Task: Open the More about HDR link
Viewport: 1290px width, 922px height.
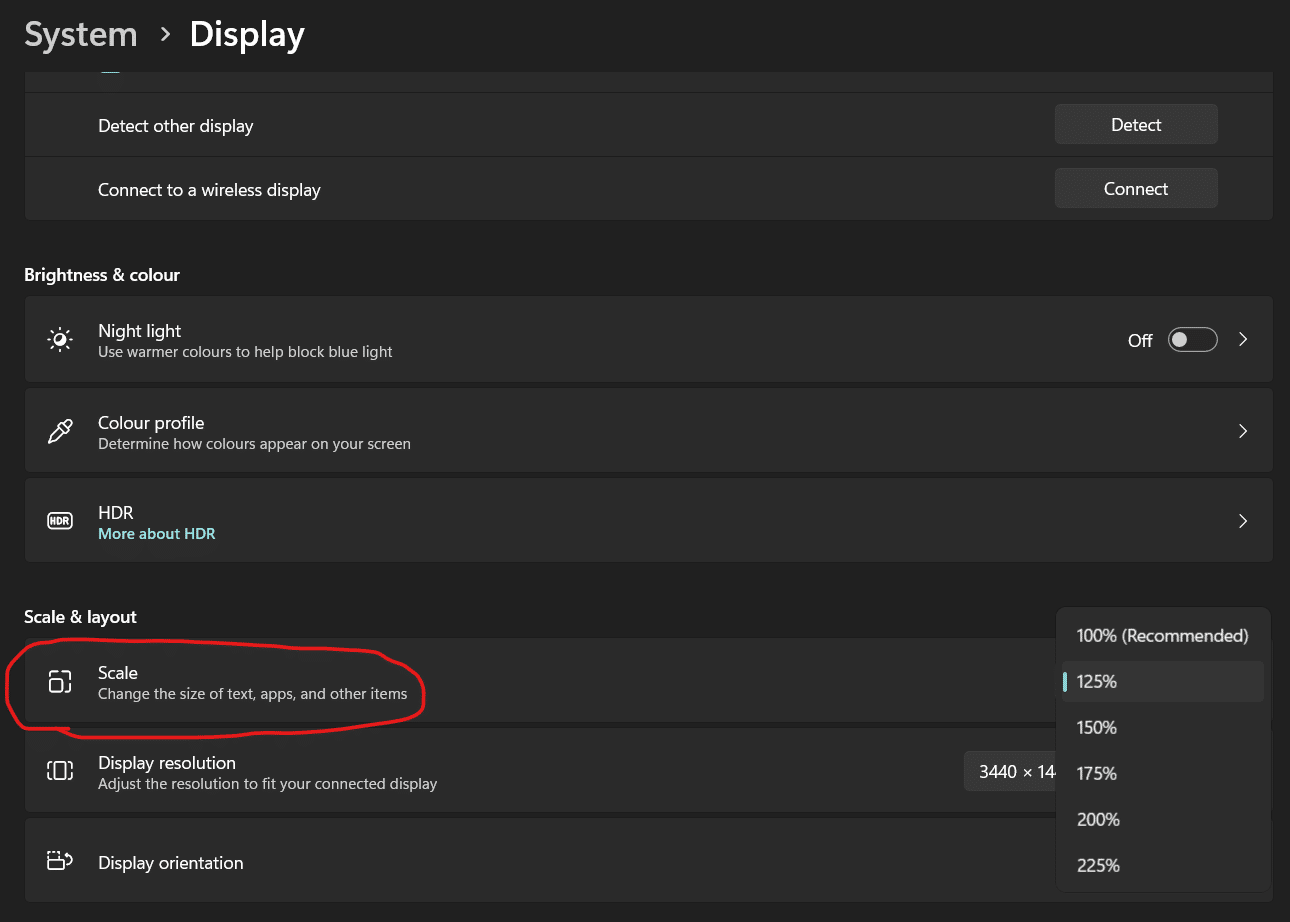Action: click(x=156, y=534)
